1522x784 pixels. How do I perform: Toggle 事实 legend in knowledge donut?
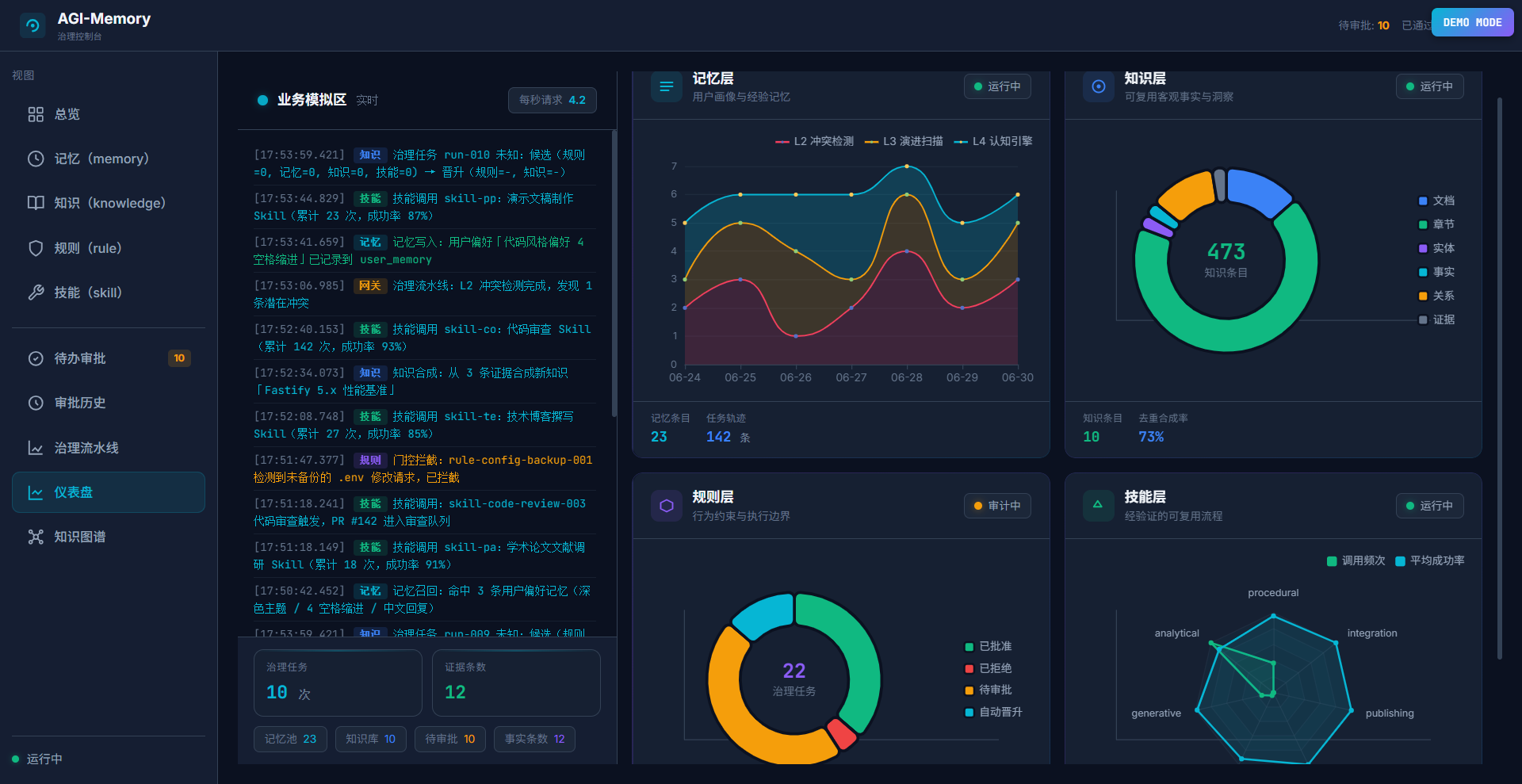[1436, 272]
